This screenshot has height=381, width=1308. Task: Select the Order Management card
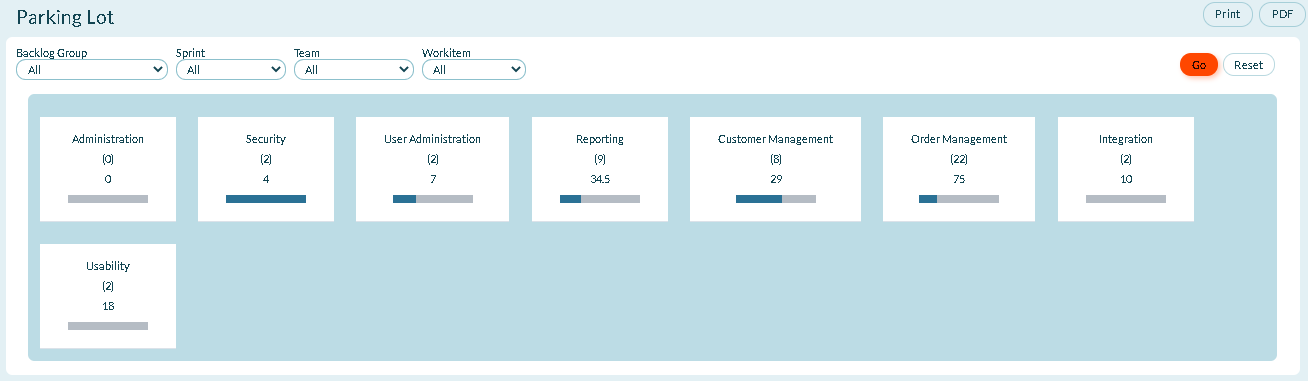(959, 169)
